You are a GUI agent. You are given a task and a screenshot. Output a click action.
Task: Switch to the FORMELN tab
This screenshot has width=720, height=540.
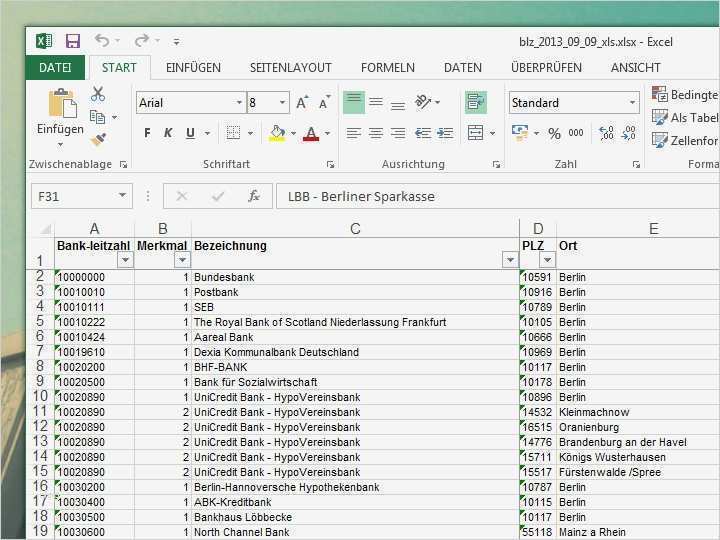[x=388, y=68]
